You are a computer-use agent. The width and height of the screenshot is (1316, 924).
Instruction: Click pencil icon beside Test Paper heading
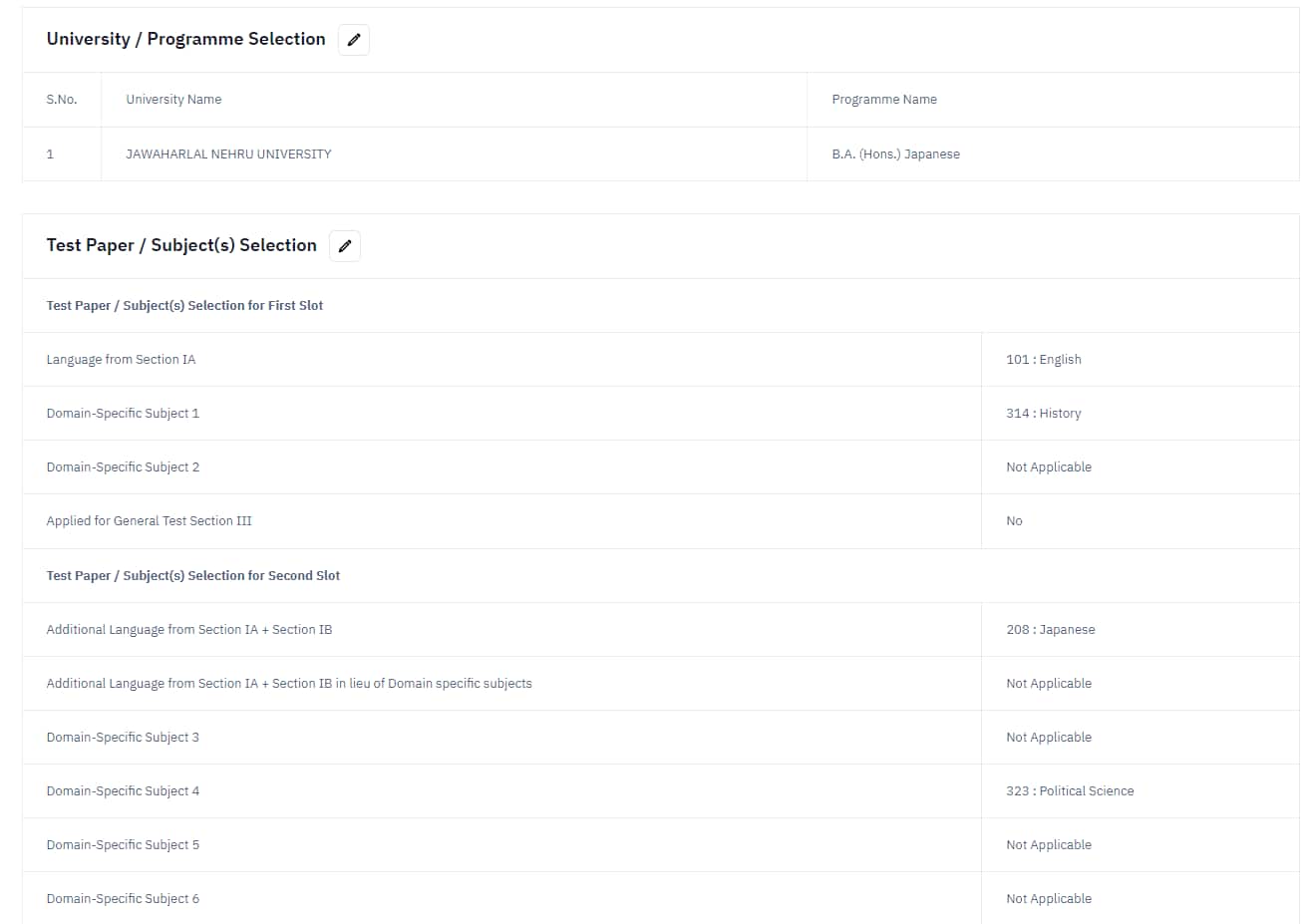pos(345,246)
